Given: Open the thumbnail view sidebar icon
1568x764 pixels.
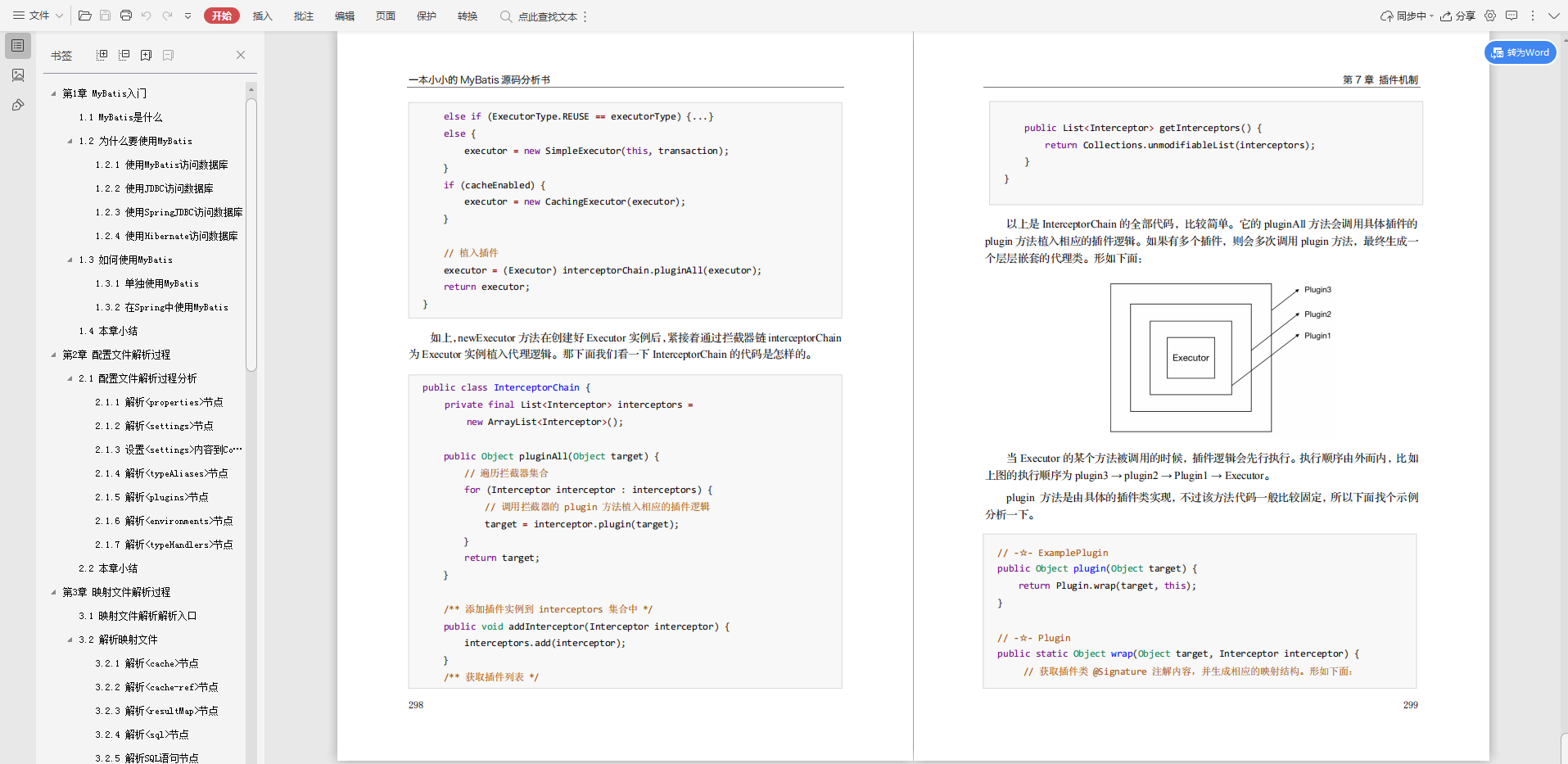Looking at the screenshot, I should (18, 75).
